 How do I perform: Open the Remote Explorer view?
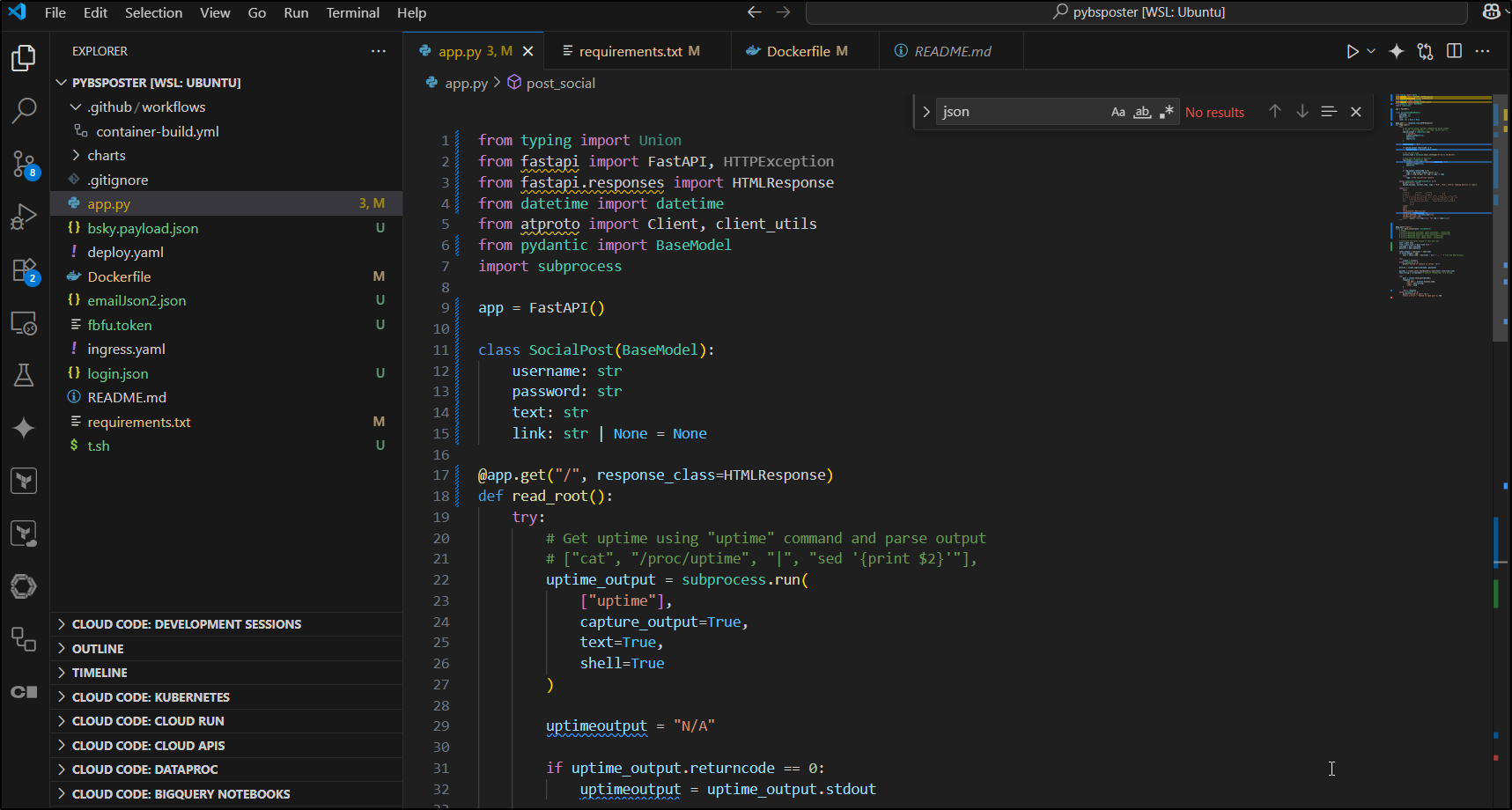point(24,323)
